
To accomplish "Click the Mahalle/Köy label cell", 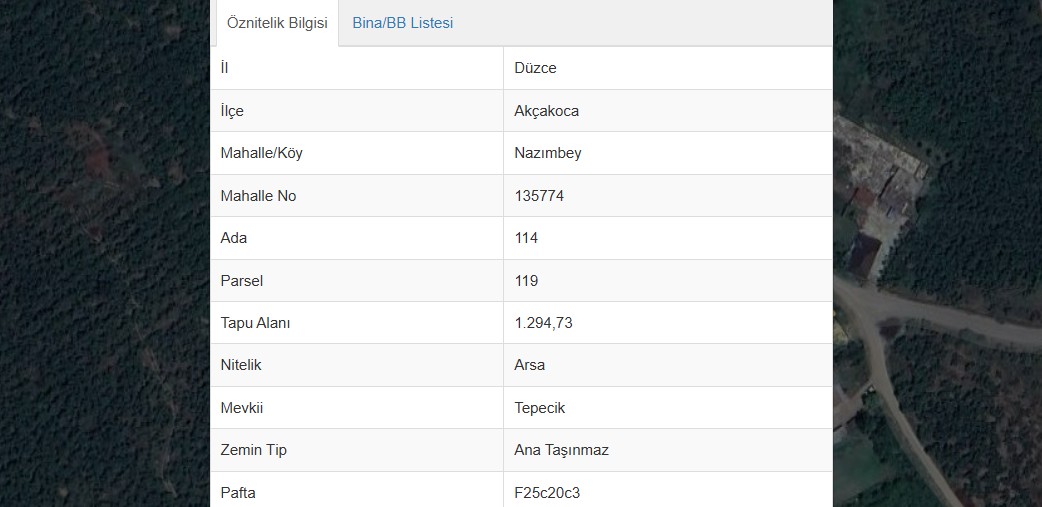I will coord(357,153).
